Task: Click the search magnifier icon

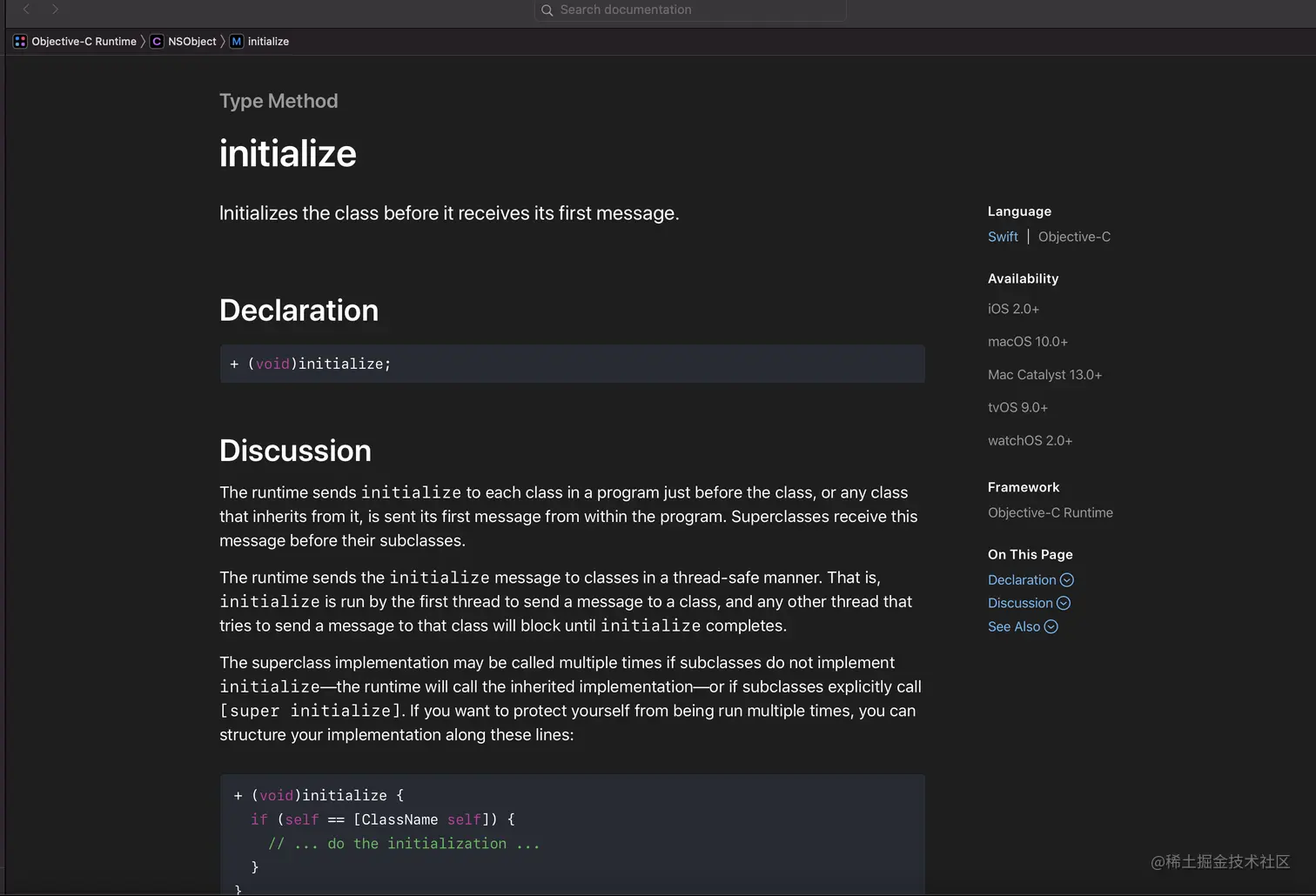Action: point(547,10)
